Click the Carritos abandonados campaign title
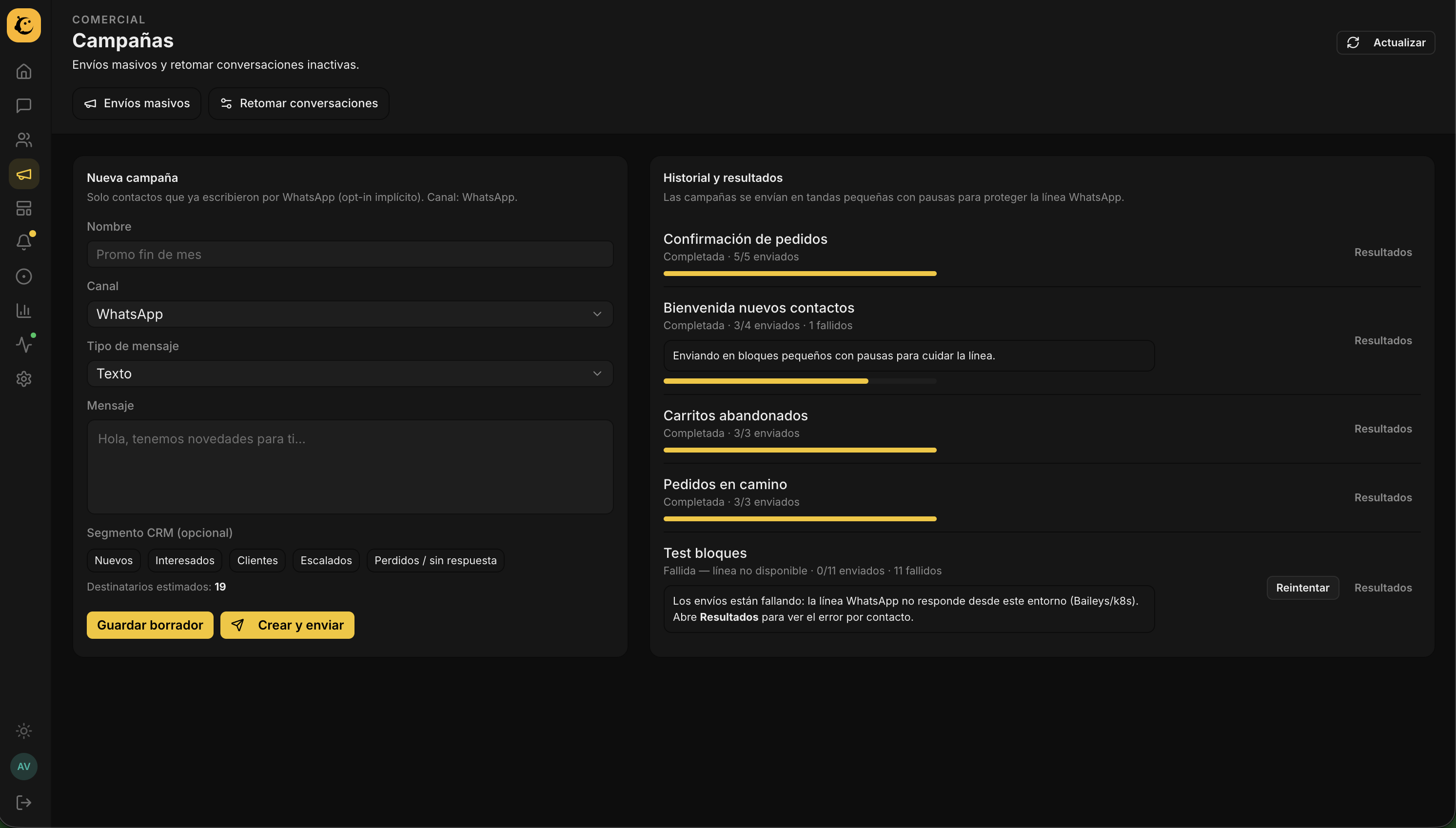The height and width of the screenshot is (828, 1456). tap(736, 415)
